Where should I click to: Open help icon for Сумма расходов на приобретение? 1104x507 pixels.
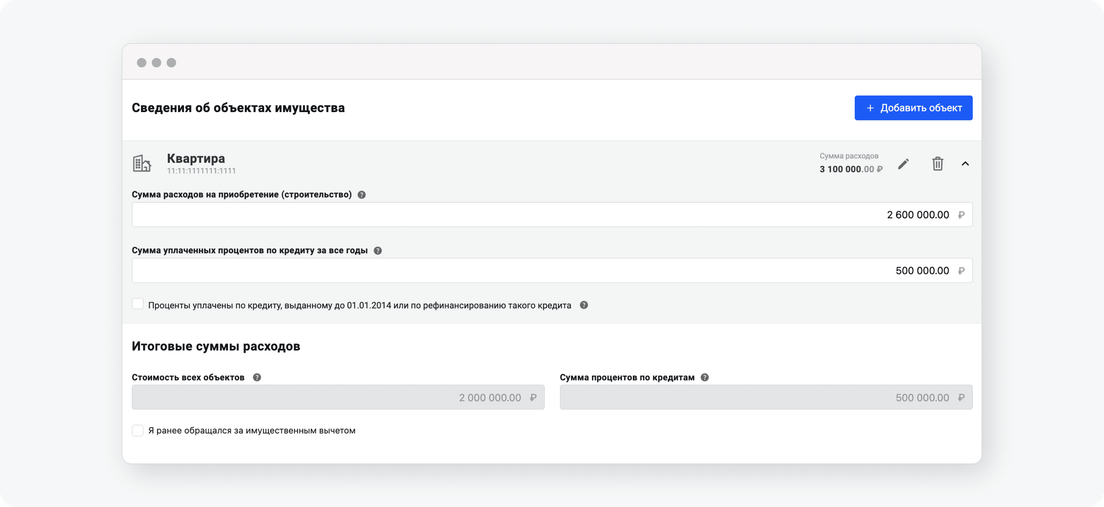(361, 195)
